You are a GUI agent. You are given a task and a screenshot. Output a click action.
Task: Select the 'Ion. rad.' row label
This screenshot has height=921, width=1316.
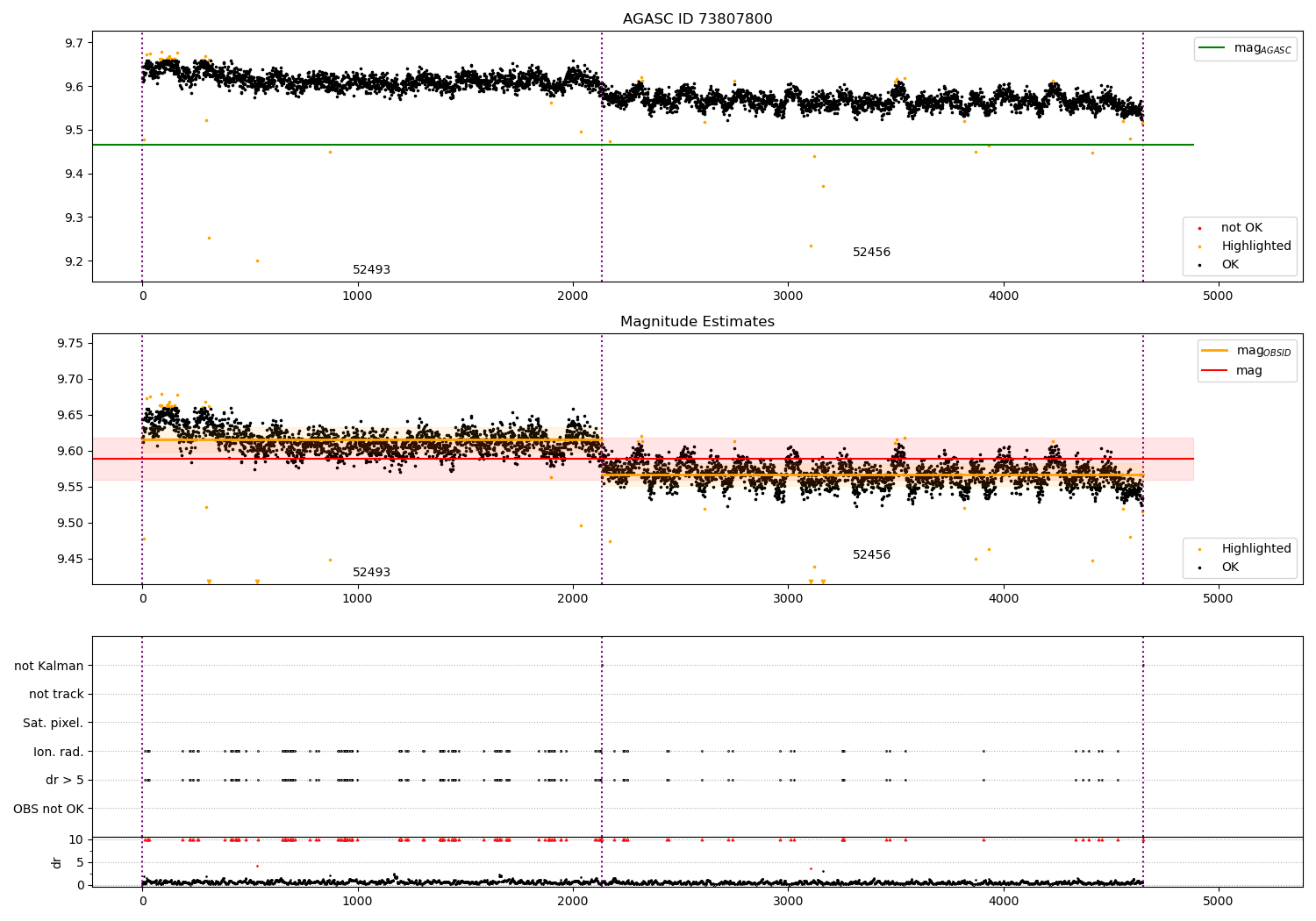coord(59,752)
